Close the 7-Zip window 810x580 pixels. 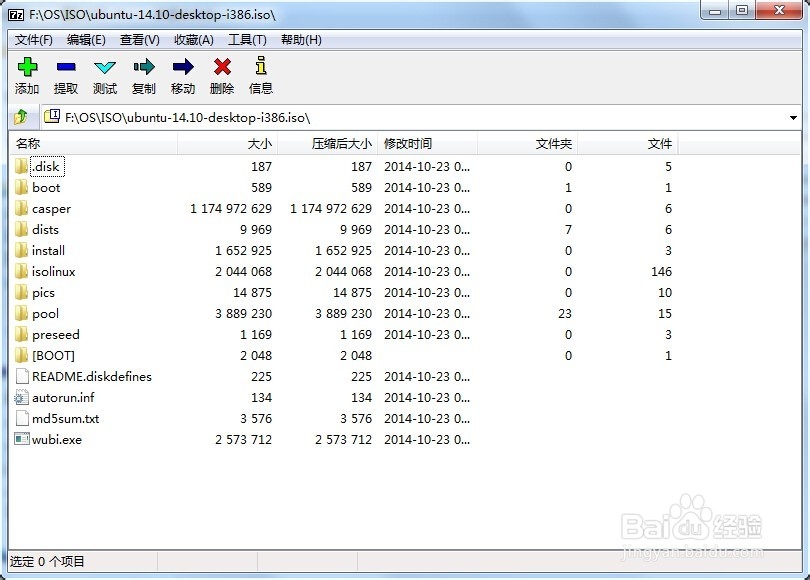(x=780, y=10)
